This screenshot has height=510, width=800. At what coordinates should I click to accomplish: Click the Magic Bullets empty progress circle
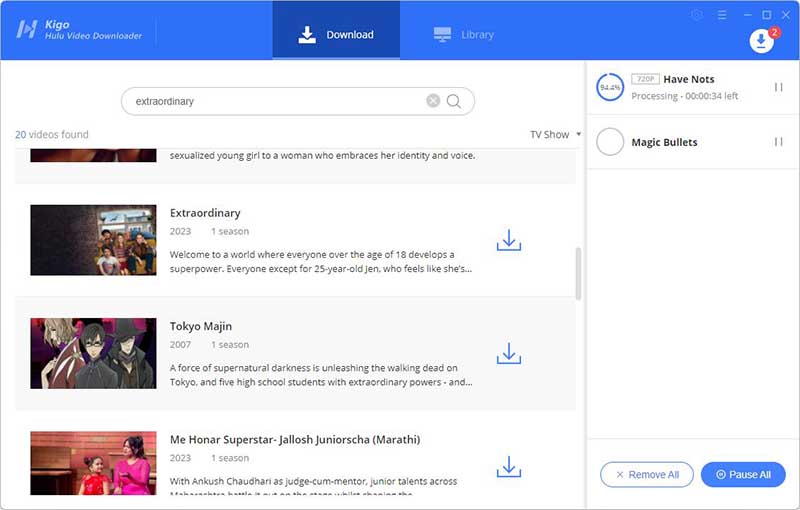[610, 142]
